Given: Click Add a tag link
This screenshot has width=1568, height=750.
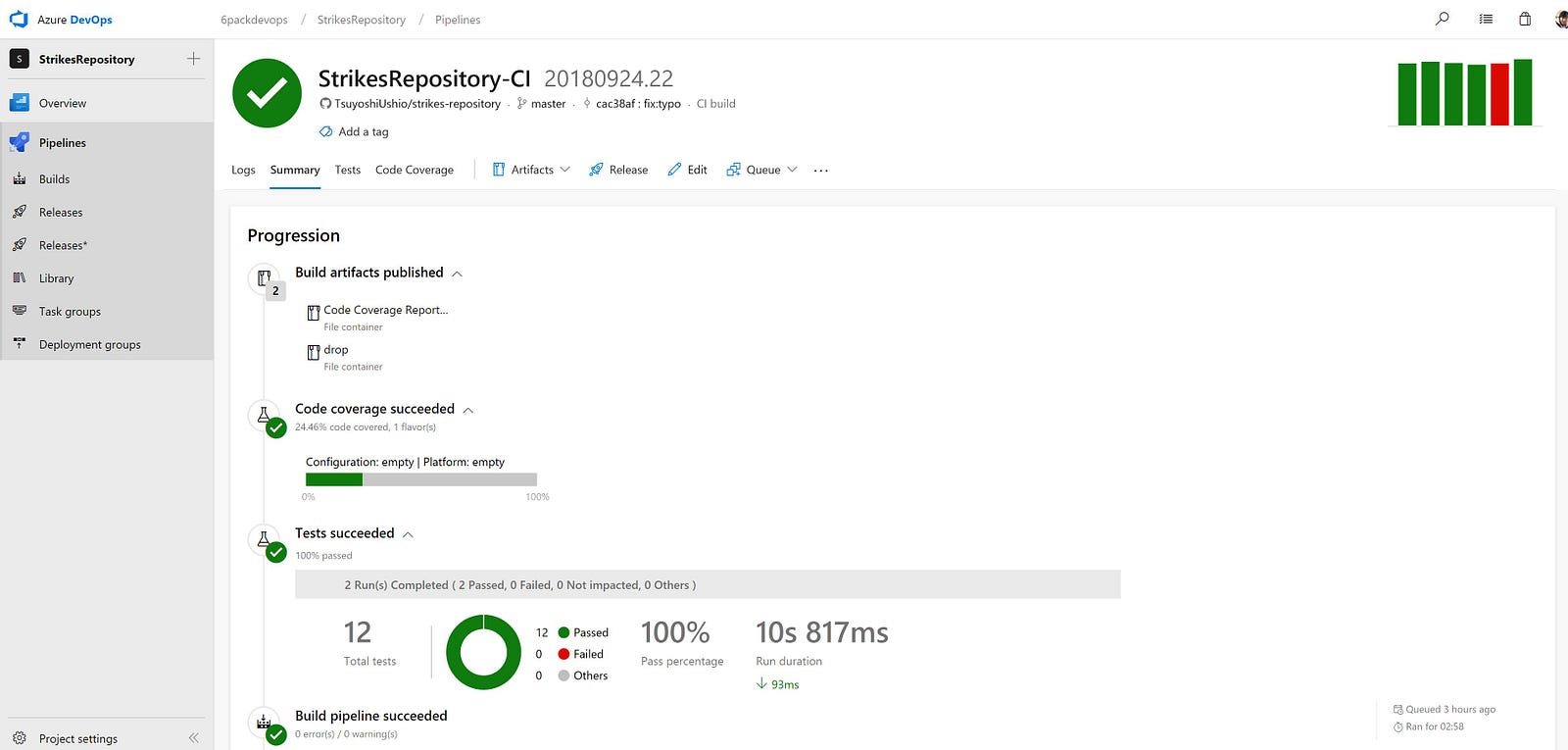Looking at the screenshot, I should coord(364,131).
